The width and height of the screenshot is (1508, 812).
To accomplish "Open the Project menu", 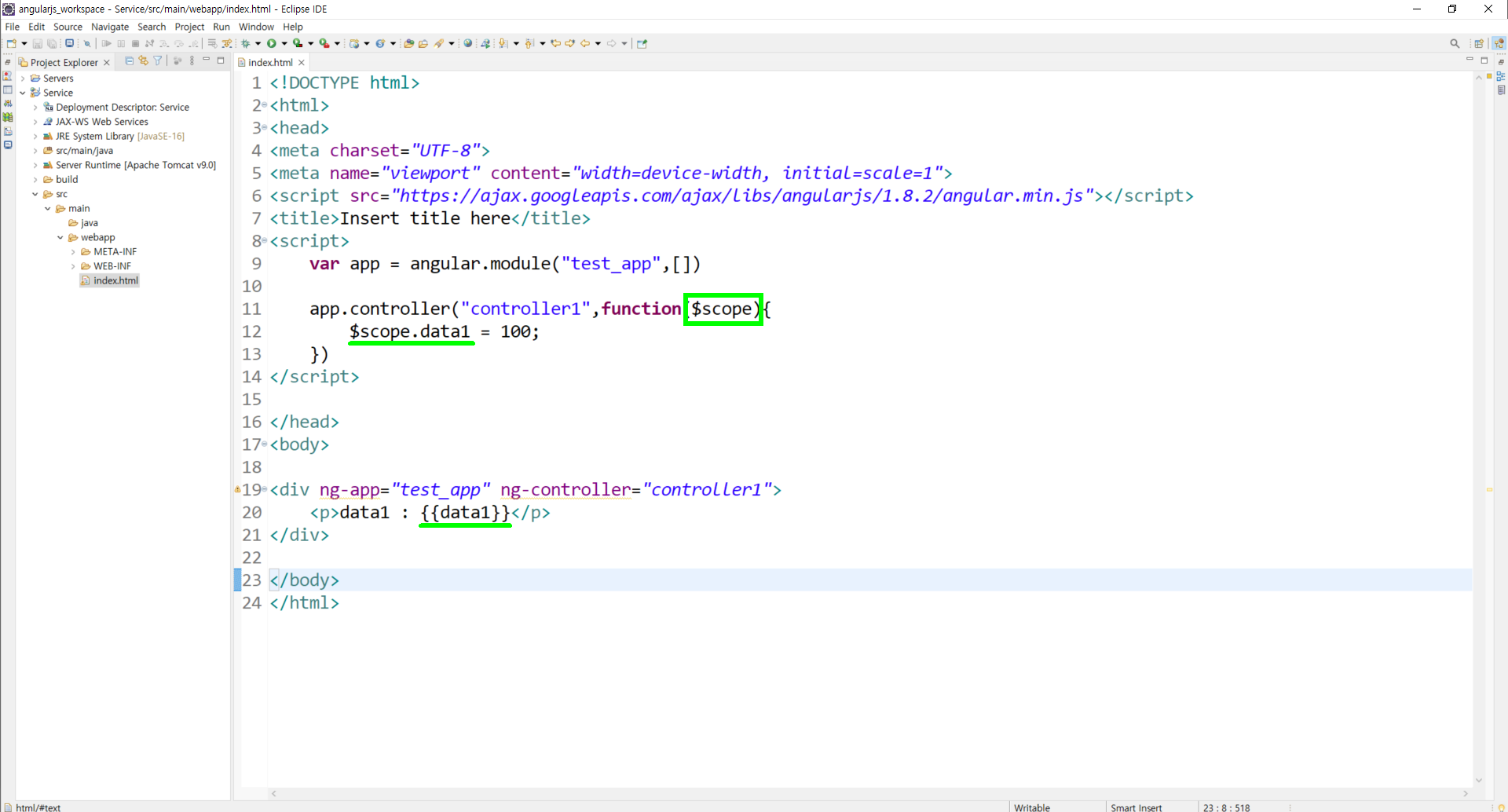I will click(x=189, y=27).
